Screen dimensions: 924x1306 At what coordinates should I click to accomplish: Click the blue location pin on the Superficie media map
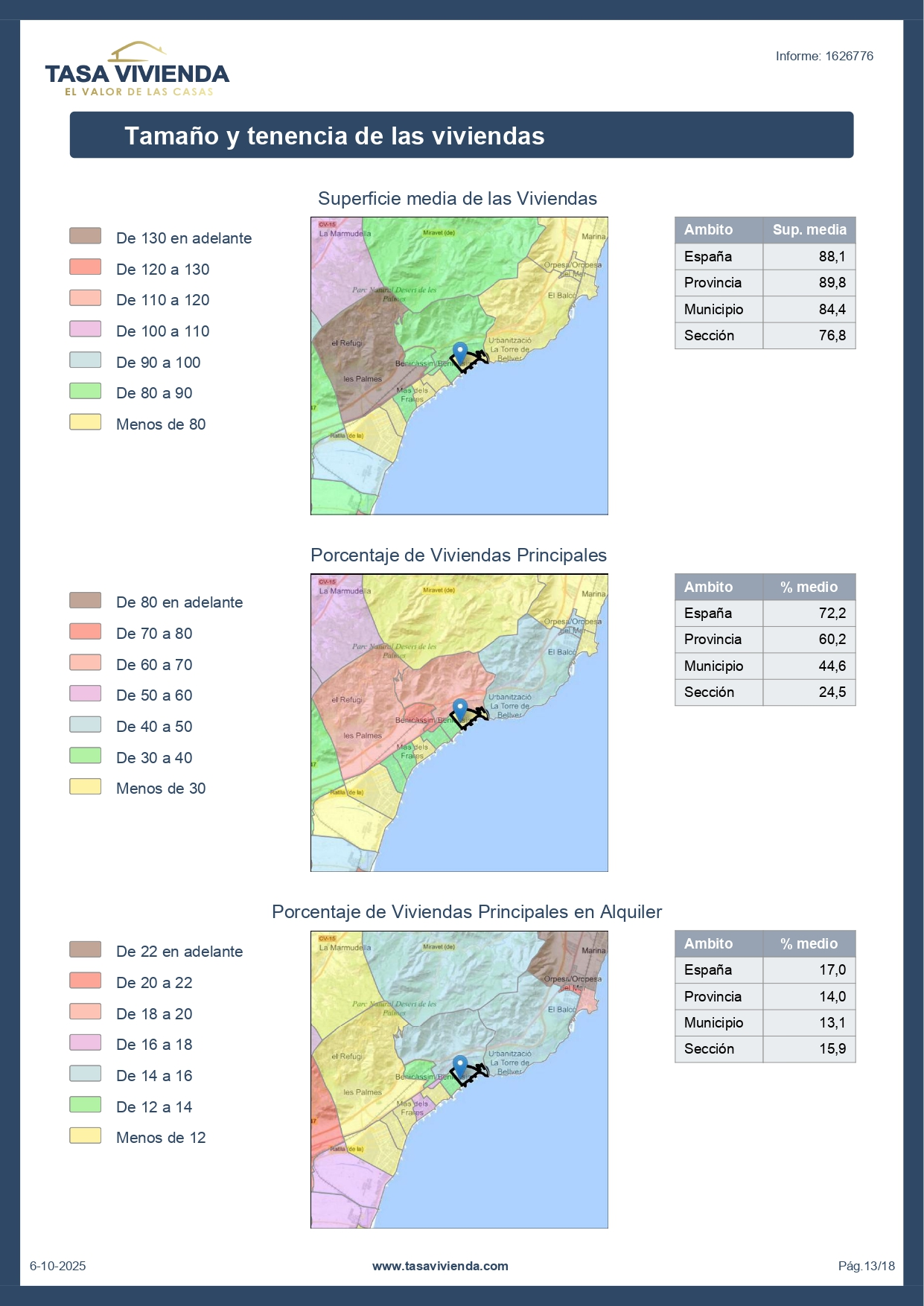point(460,353)
